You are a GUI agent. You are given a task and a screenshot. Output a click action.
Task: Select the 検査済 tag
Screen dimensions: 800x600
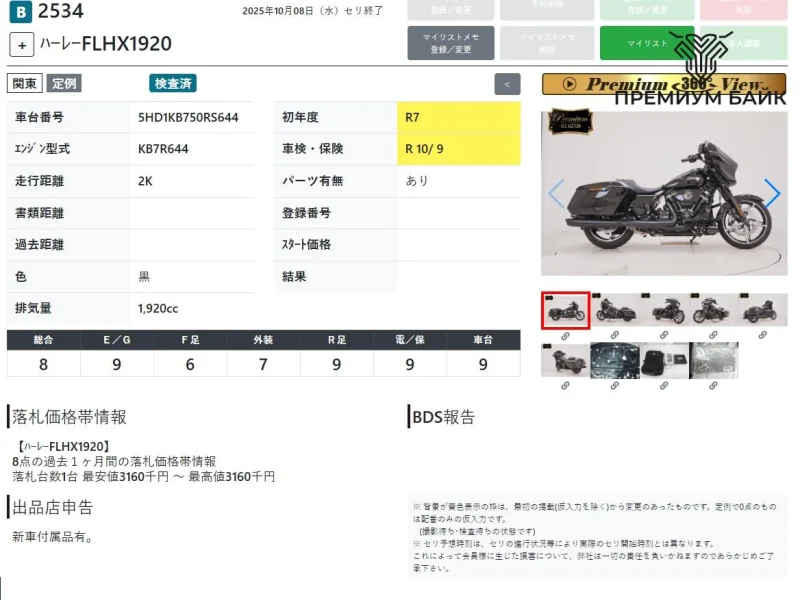(x=173, y=84)
